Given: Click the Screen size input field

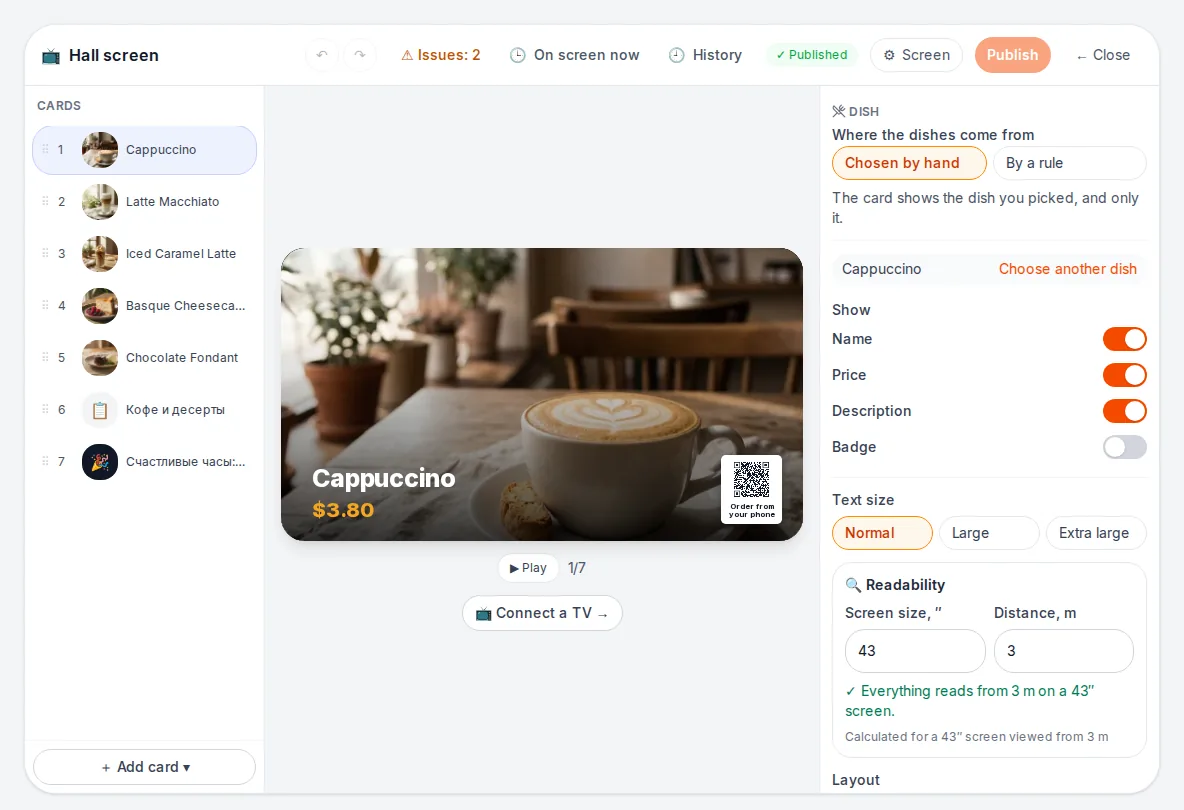Looking at the screenshot, I should (915, 651).
